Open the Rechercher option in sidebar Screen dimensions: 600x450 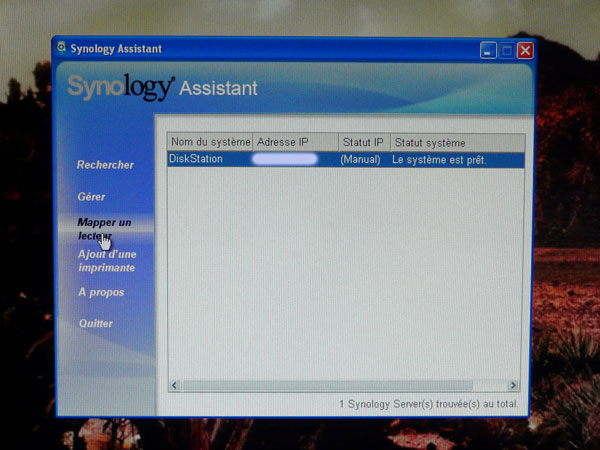click(105, 165)
